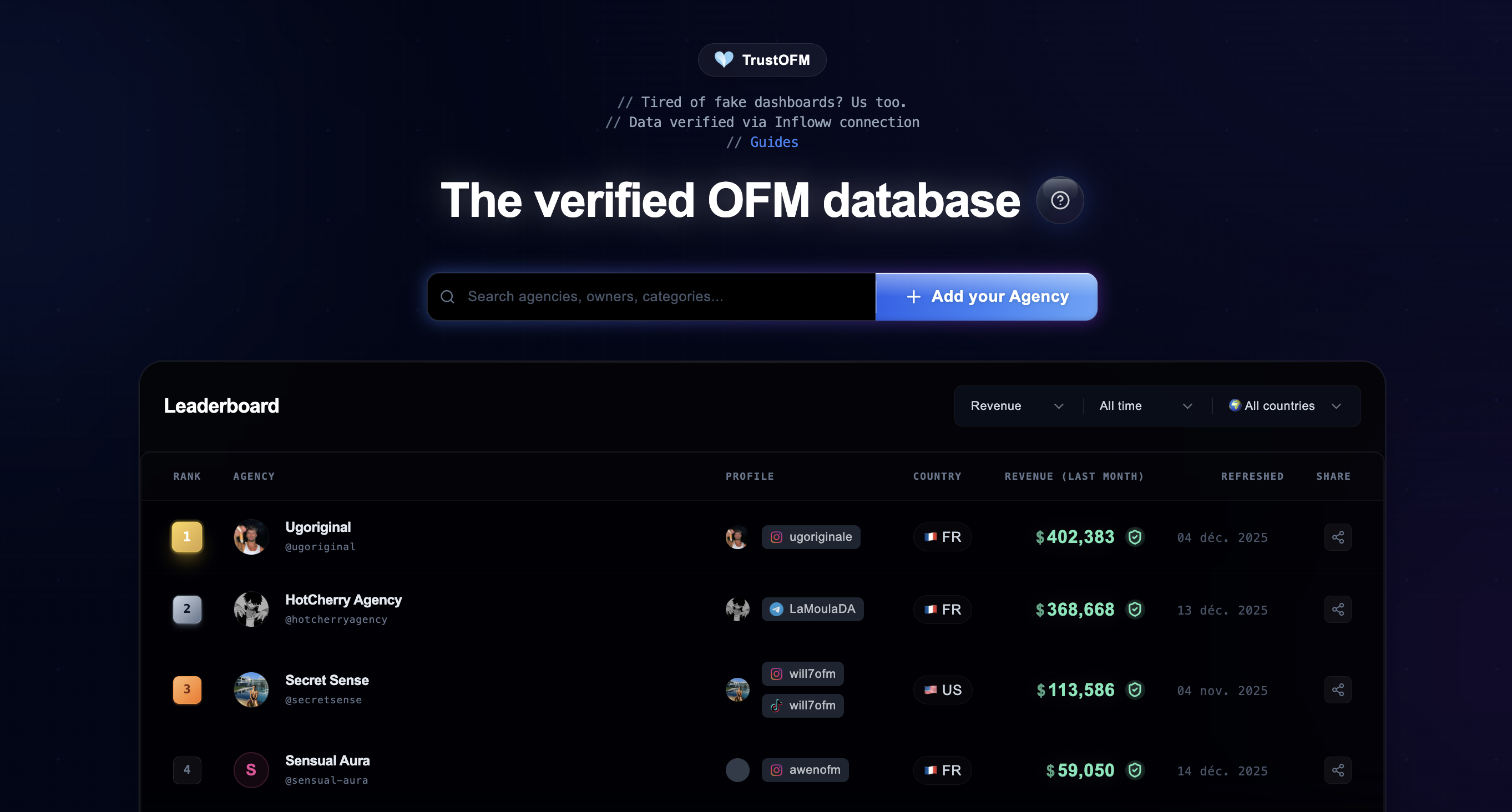Click the rank 1 gold badge
The height and width of the screenshot is (812, 1512).
(x=186, y=536)
